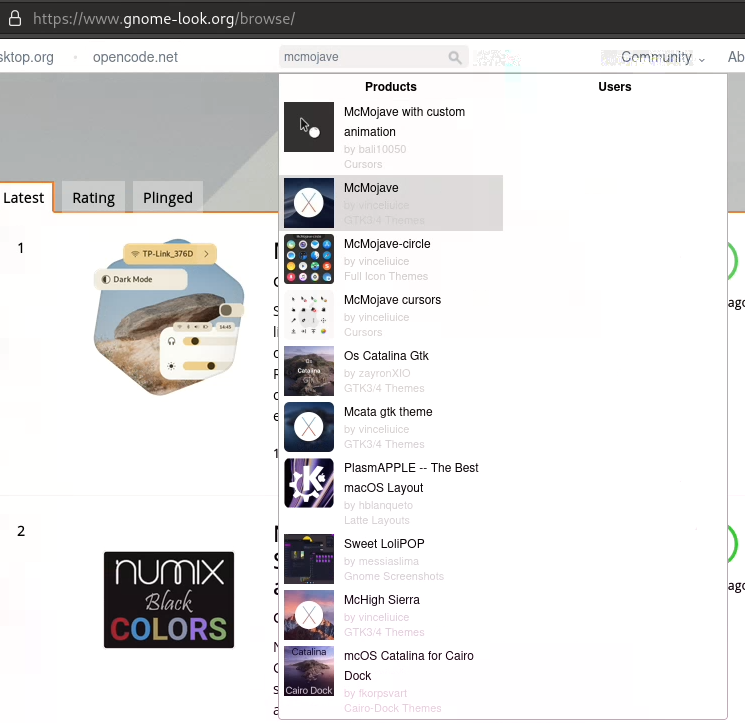Select Sweet LoliPOP result title

click(384, 544)
